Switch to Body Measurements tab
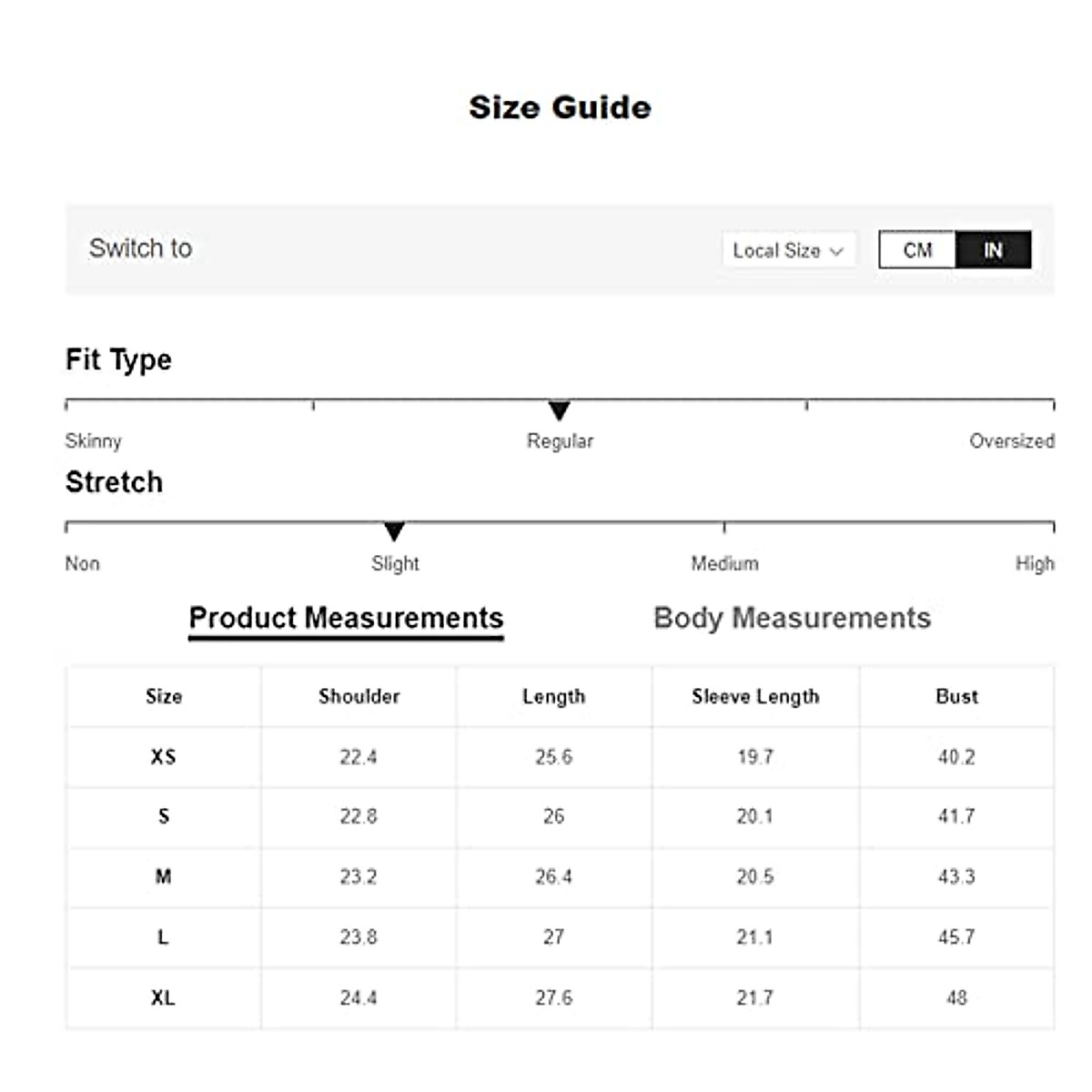Viewport: 1092px width, 1092px height. pyautogui.click(x=792, y=618)
